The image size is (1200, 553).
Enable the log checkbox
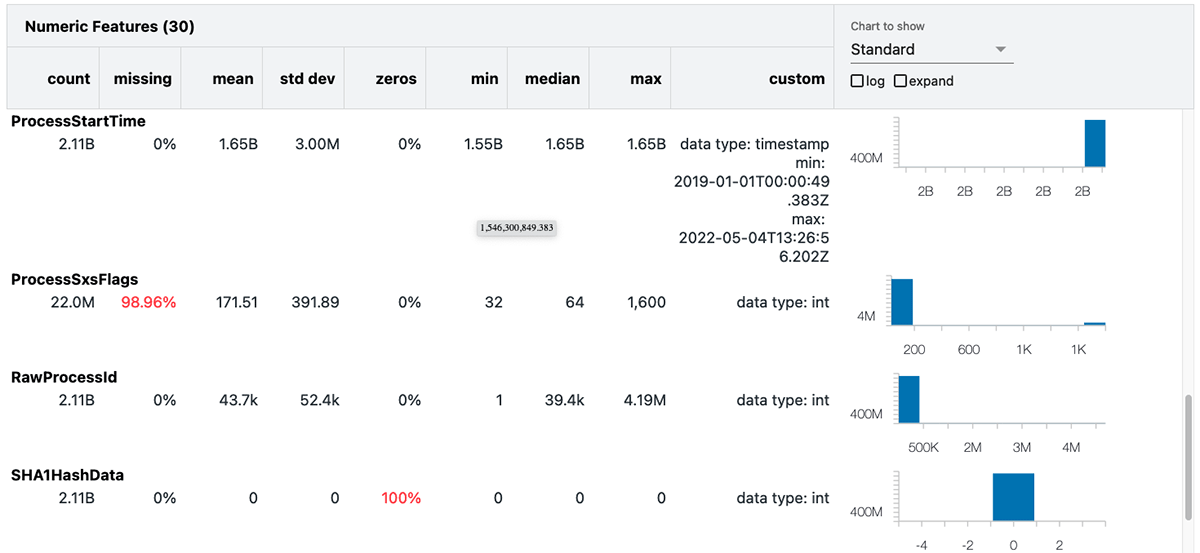click(x=857, y=81)
